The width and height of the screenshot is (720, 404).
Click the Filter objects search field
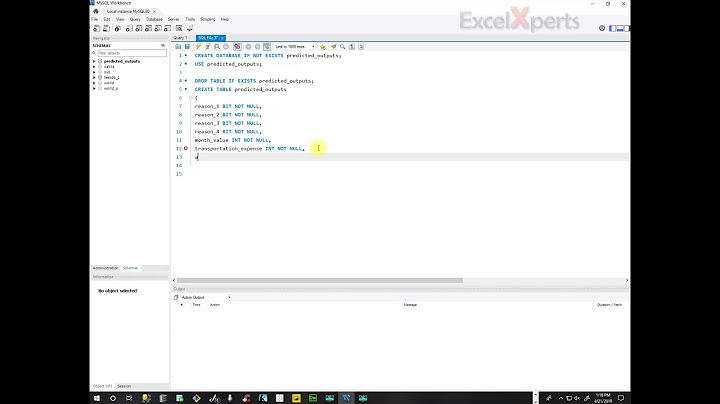point(131,53)
